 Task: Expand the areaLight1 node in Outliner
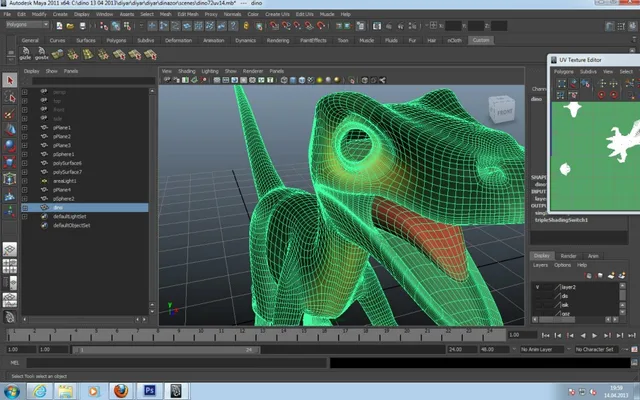[x=25, y=181]
